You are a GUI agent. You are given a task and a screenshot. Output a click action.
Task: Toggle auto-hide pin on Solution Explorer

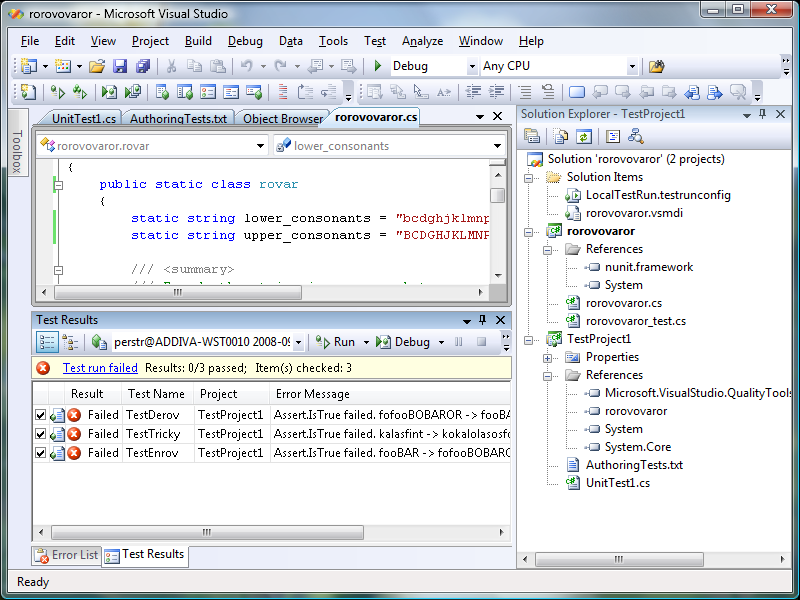click(763, 114)
